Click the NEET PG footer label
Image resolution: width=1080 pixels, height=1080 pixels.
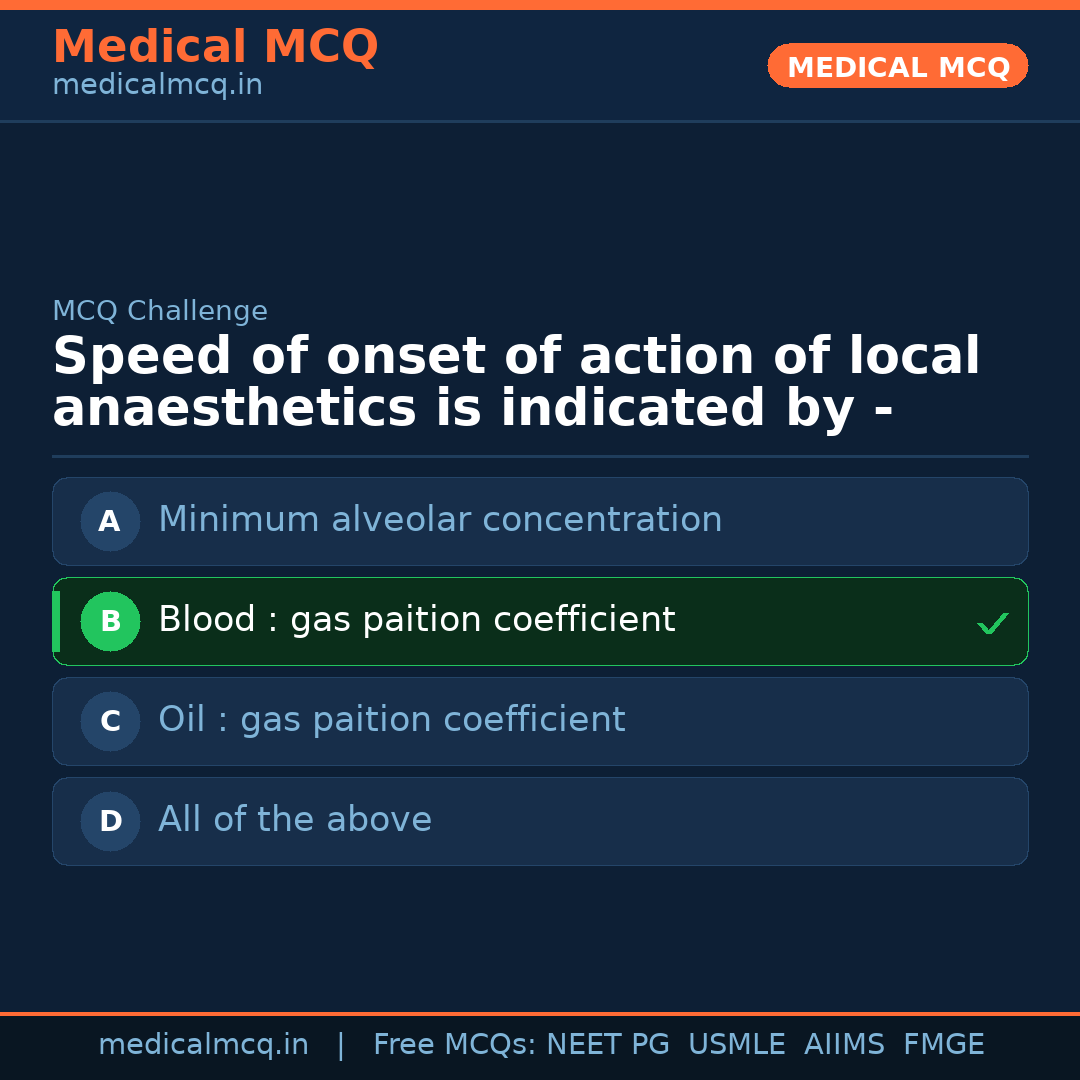pos(607,1044)
